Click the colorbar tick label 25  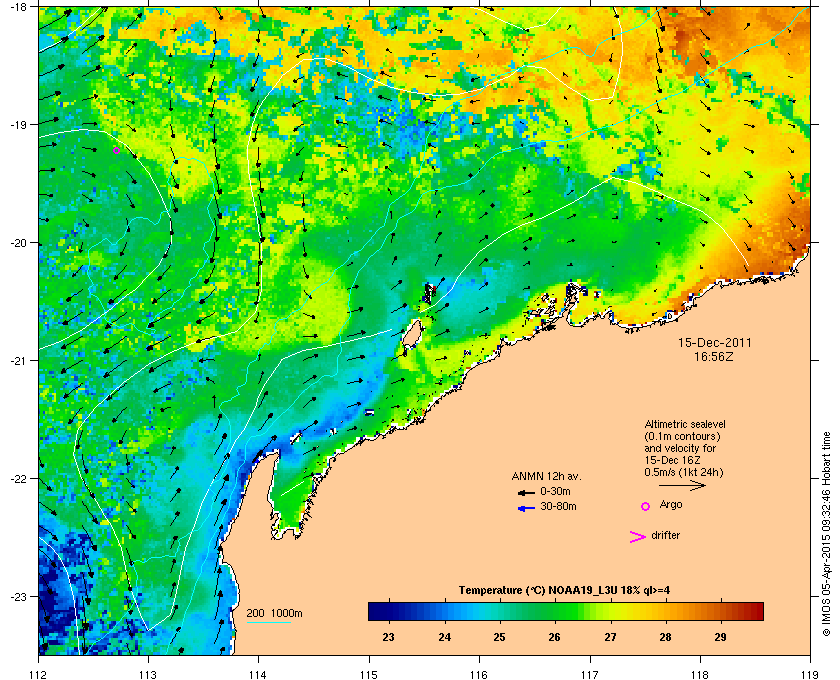point(499,637)
